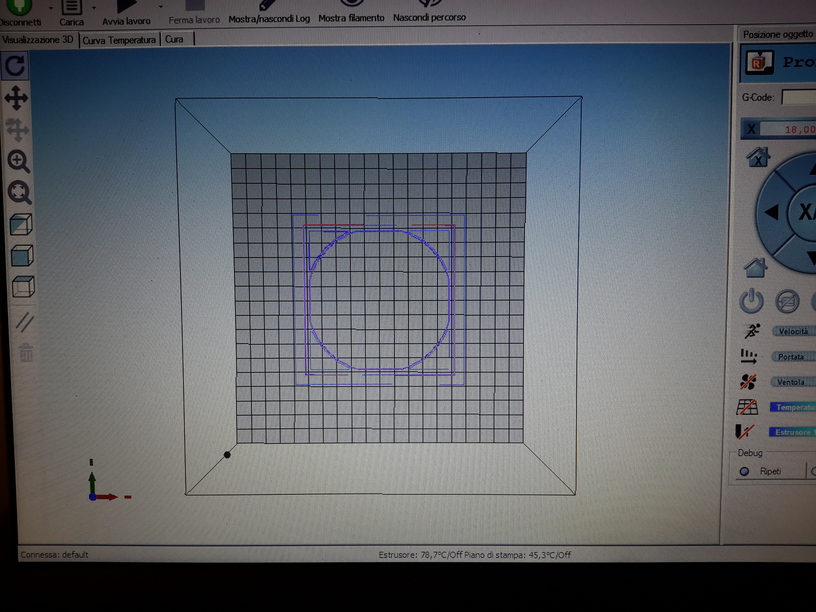Open the Cura tab
The image size is (816, 612).
pyautogui.click(x=175, y=39)
